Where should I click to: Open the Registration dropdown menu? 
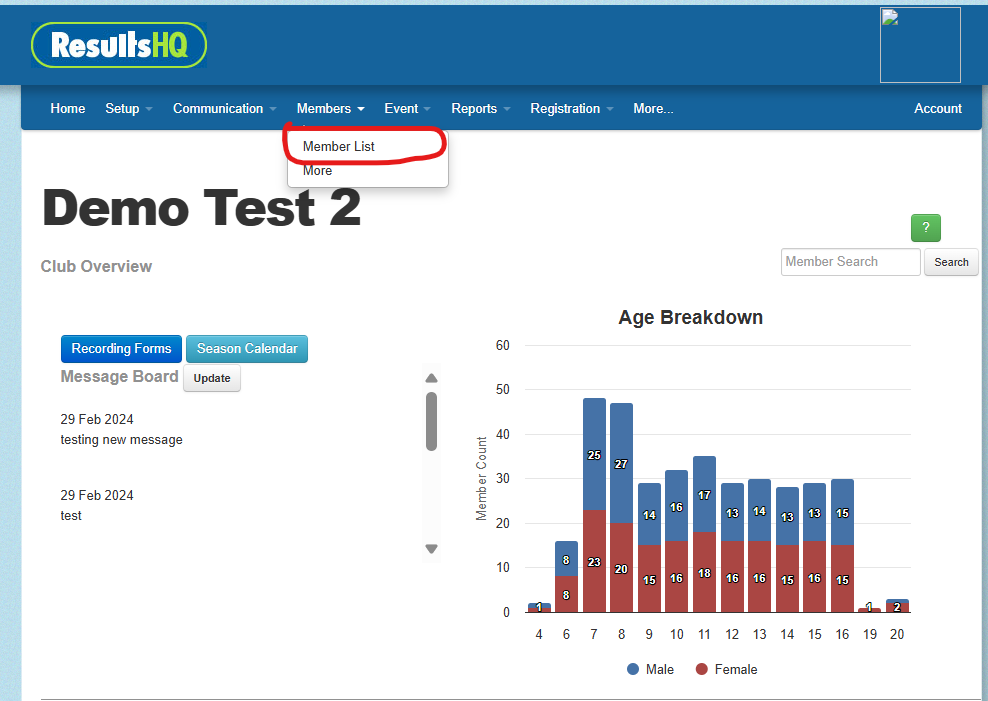click(x=571, y=108)
